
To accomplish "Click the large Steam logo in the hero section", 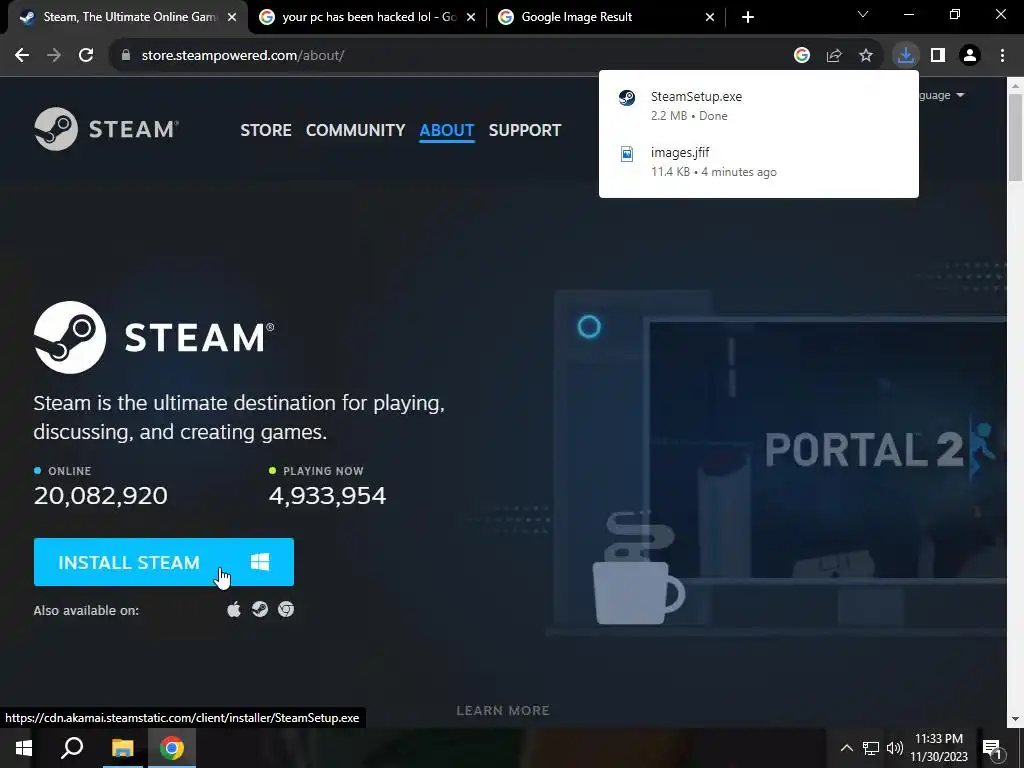I will coord(154,337).
